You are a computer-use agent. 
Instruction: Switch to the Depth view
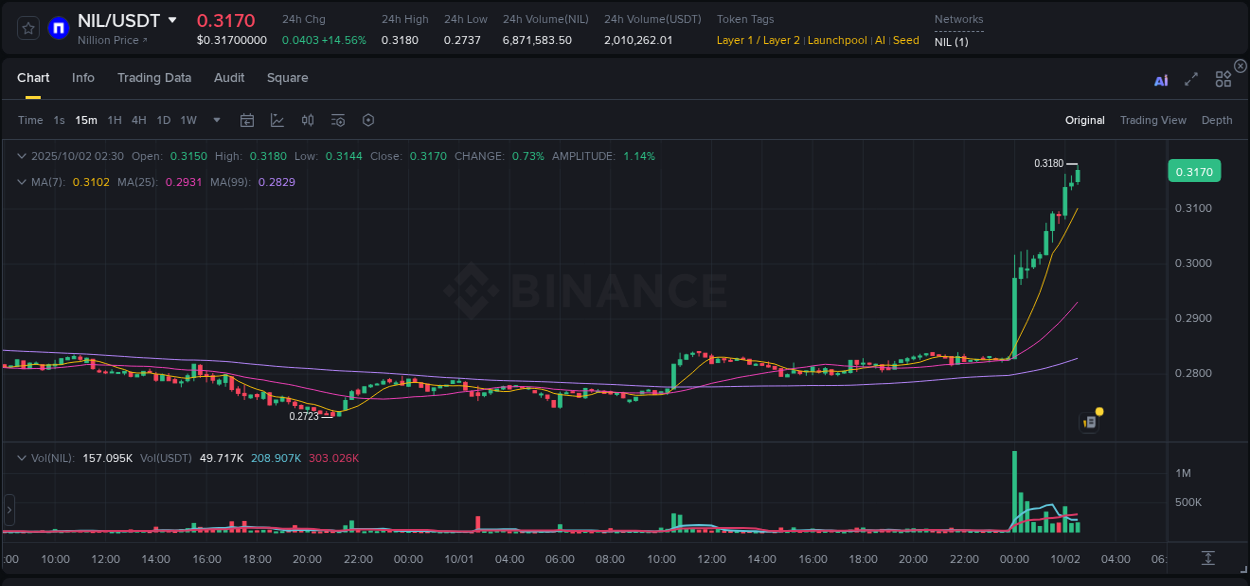[1216, 120]
